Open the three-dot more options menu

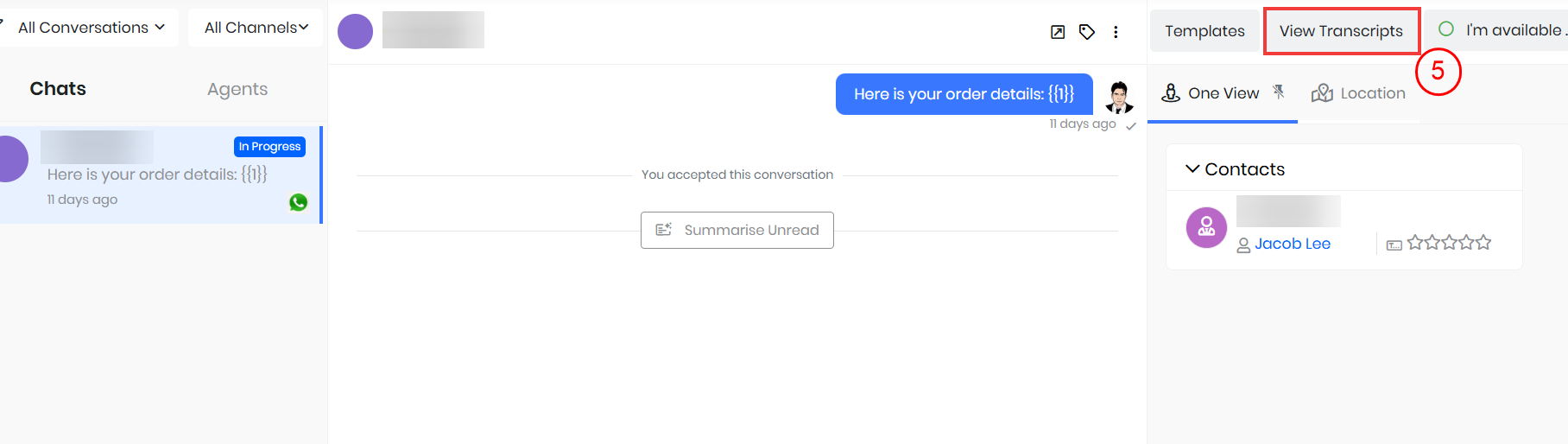[x=1116, y=32]
